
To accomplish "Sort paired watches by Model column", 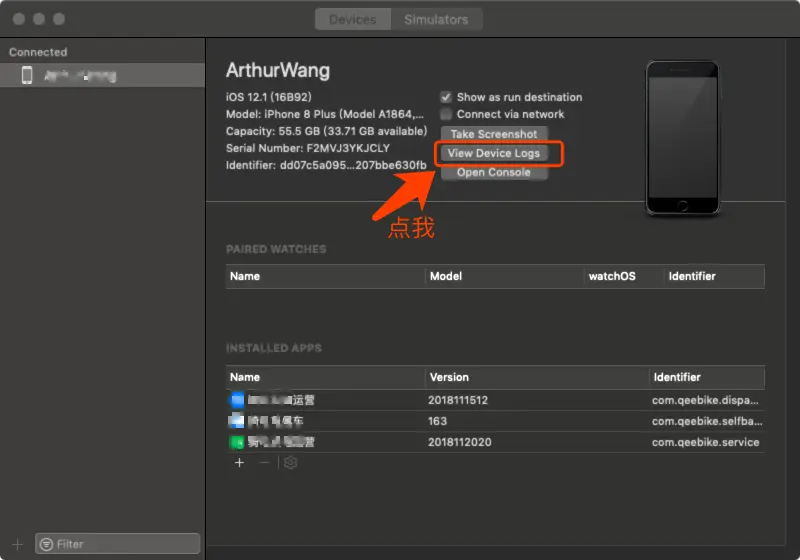I will click(x=504, y=276).
